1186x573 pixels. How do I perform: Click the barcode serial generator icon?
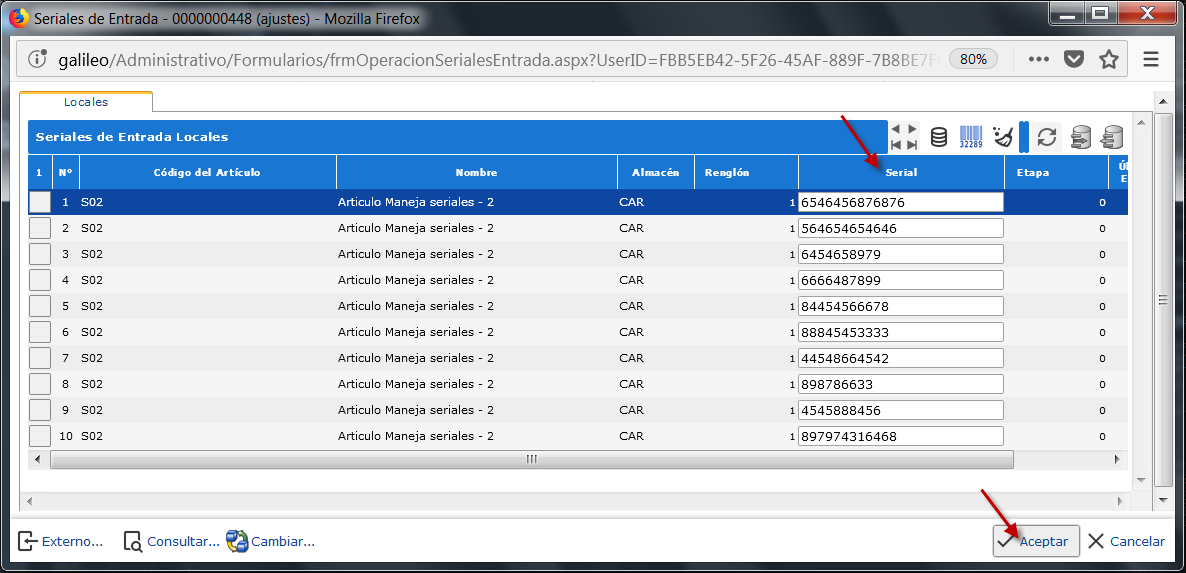[970, 137]
